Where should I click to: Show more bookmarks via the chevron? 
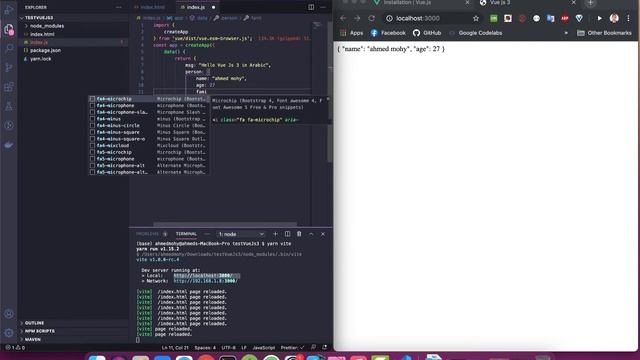click(566, 33)
